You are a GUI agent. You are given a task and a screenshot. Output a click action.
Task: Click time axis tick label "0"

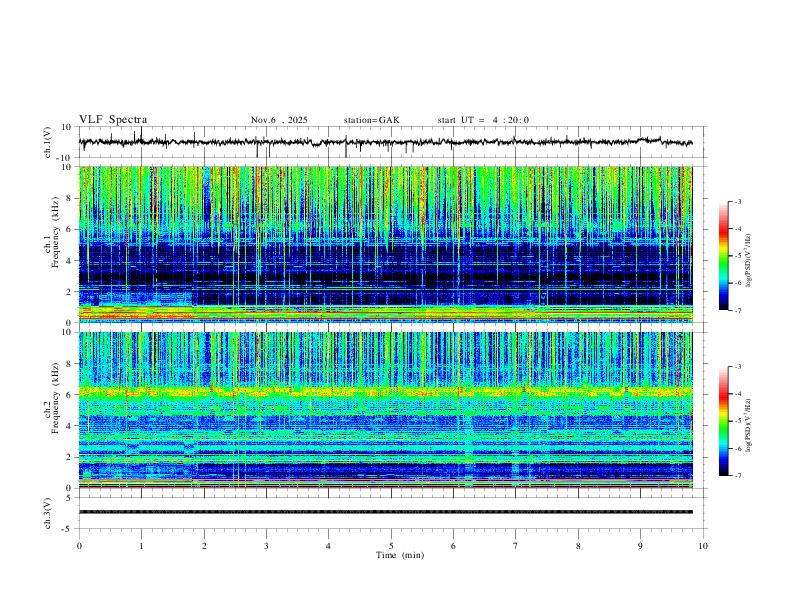(79, 546)
